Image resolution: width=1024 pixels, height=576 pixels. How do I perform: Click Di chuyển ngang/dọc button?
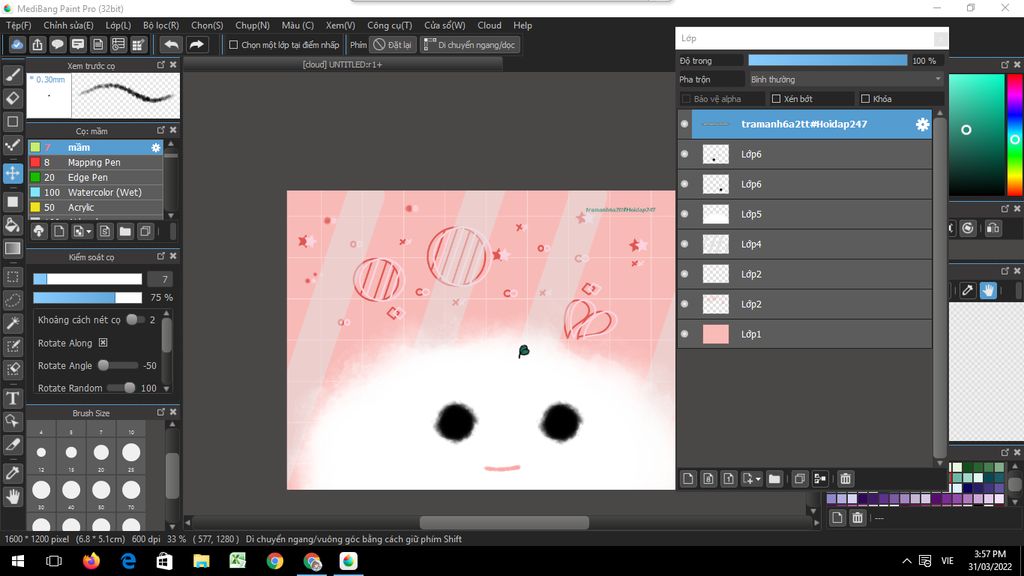(x=470, y=45)
